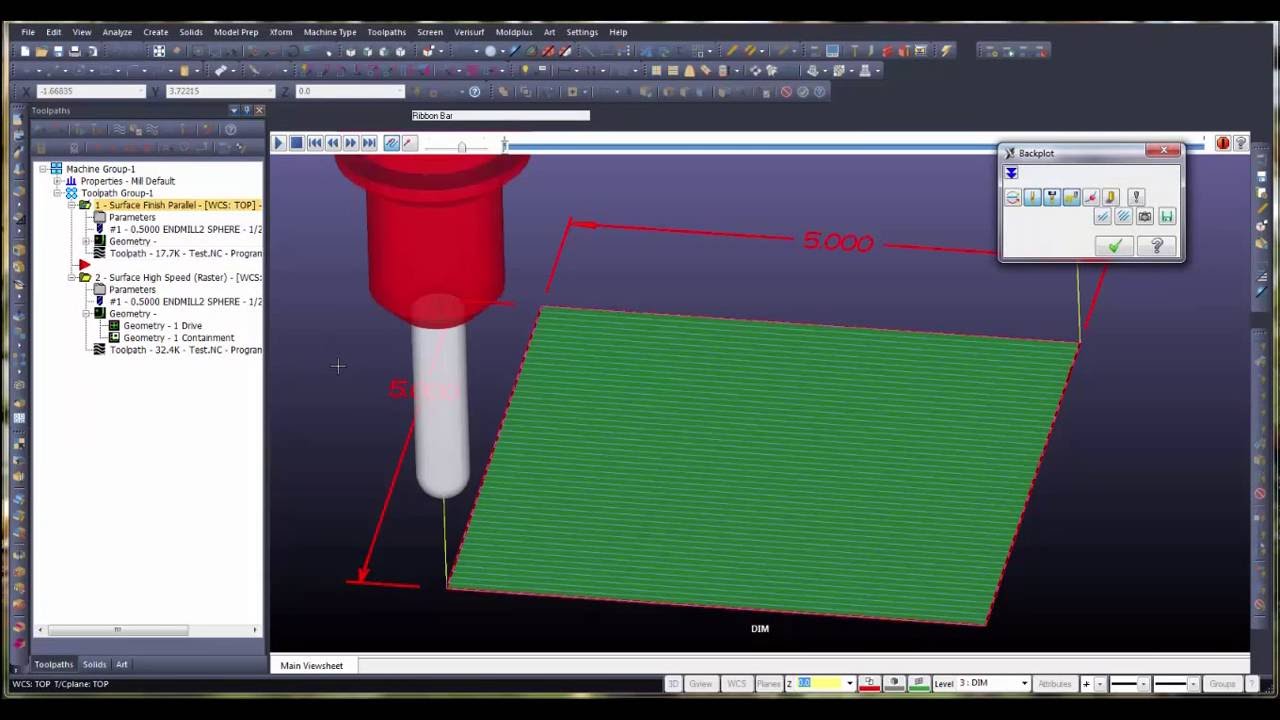
Task: Adjust the backplot run speed slider
Action: [462, 147]
